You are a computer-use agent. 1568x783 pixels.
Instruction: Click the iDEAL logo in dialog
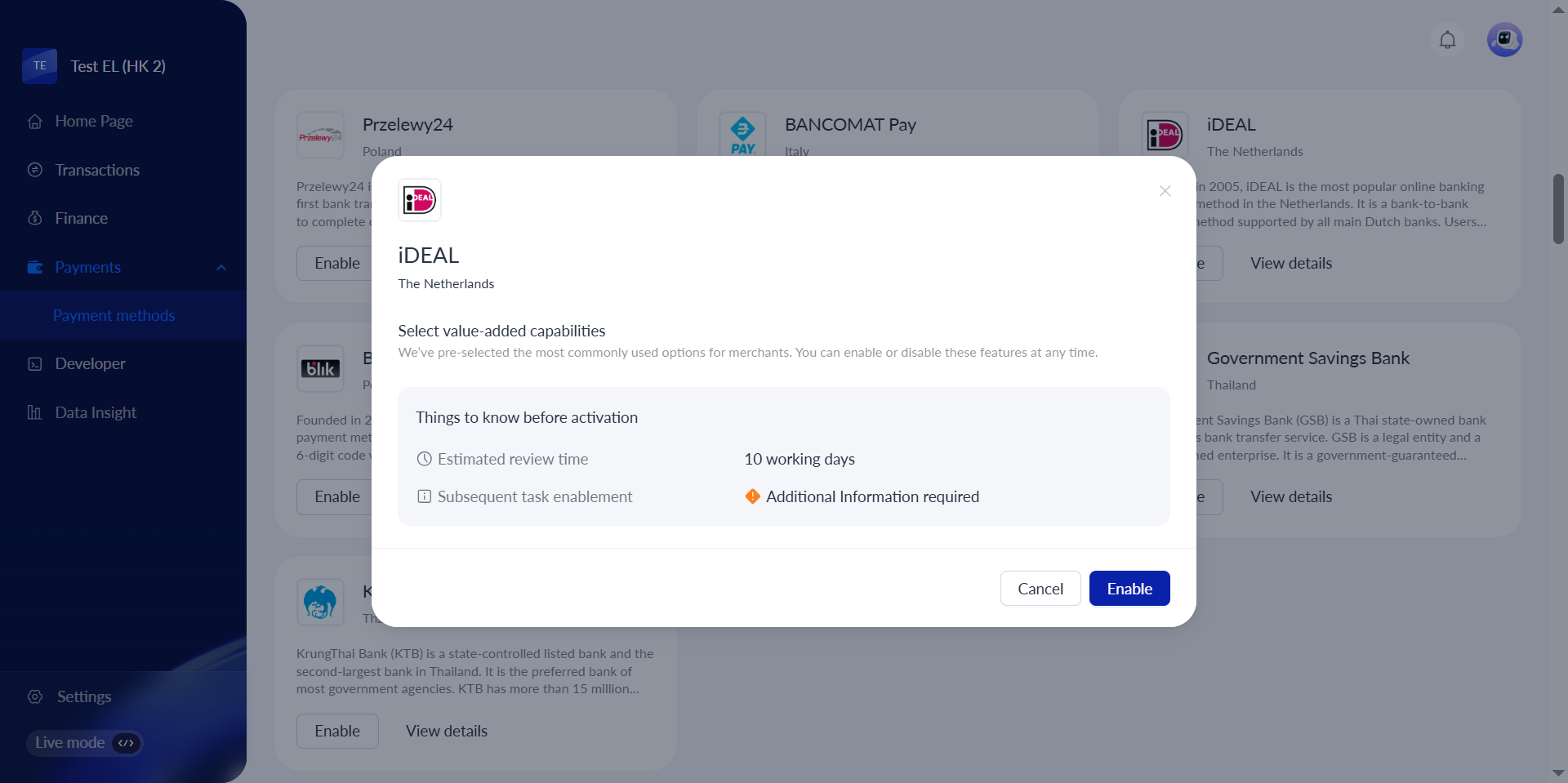point(420,200)
